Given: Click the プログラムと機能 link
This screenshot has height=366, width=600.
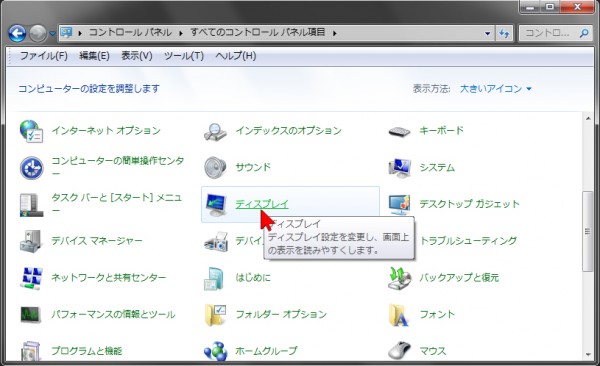Looking at the screenshot, I should [87, 351].
